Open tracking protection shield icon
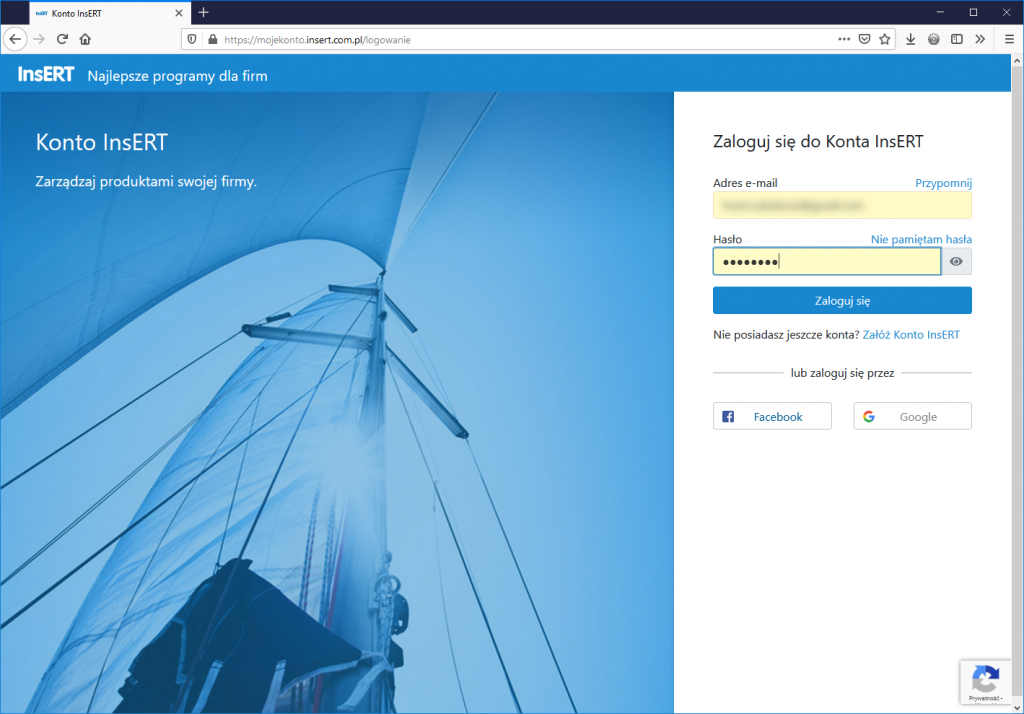This screenshot has width=1024, height=714. click(x=192, y=39)
